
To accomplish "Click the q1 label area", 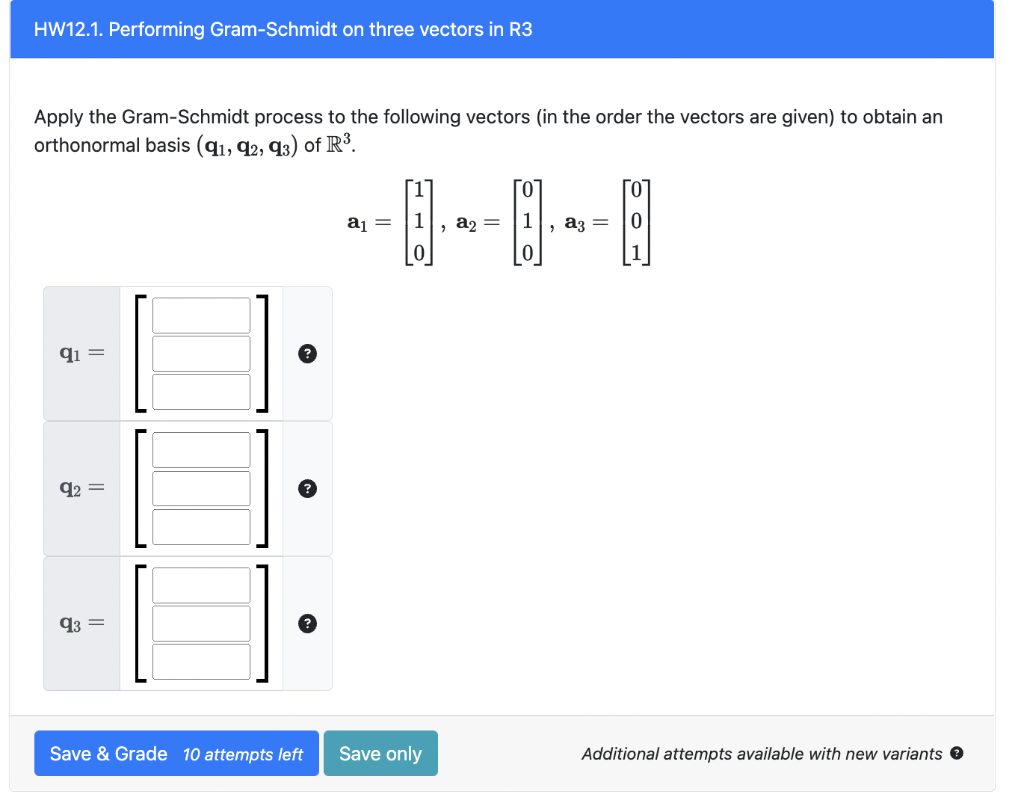I will tap(80, 353).
